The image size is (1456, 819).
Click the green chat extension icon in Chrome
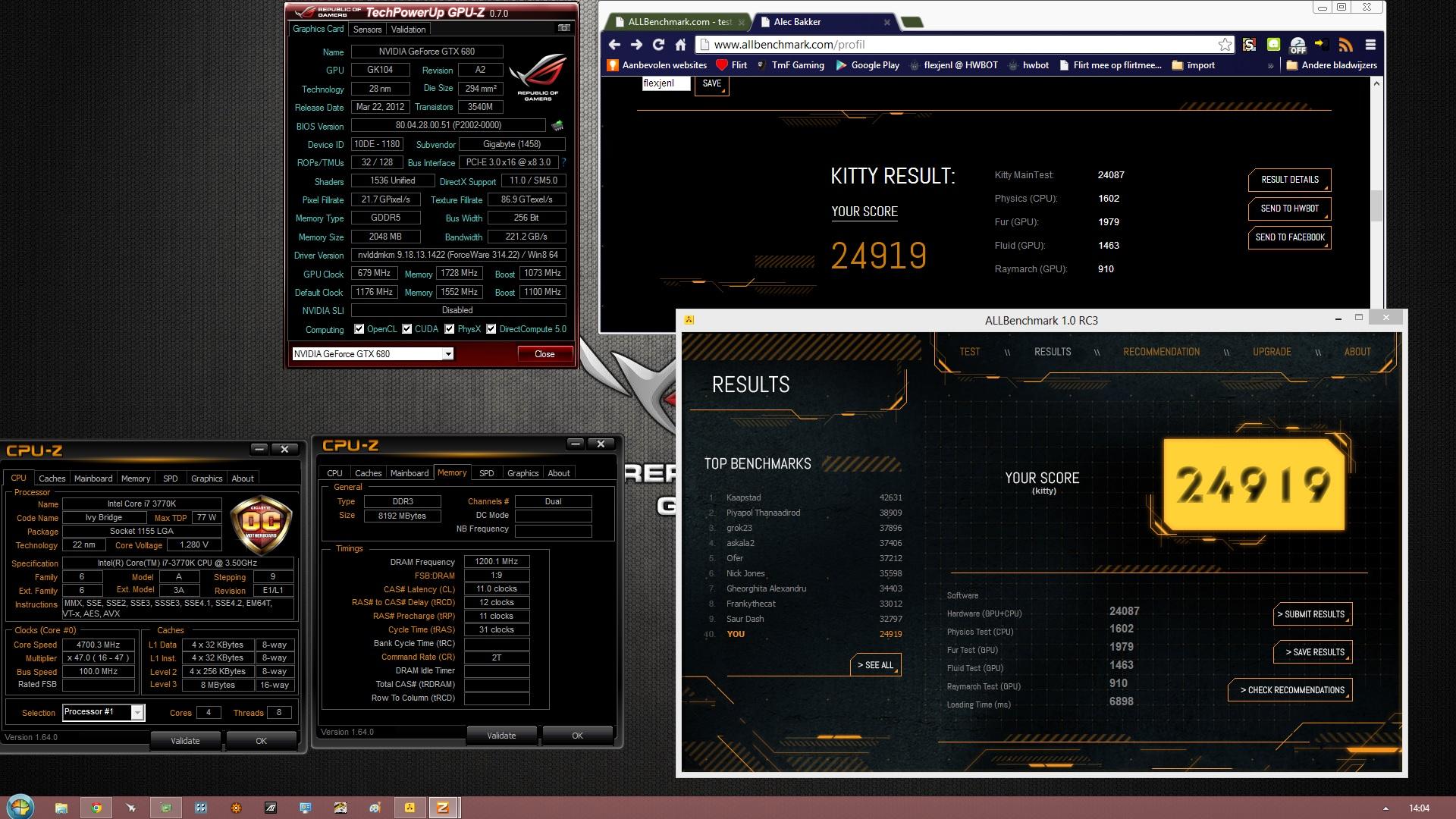coord(1273,45)
